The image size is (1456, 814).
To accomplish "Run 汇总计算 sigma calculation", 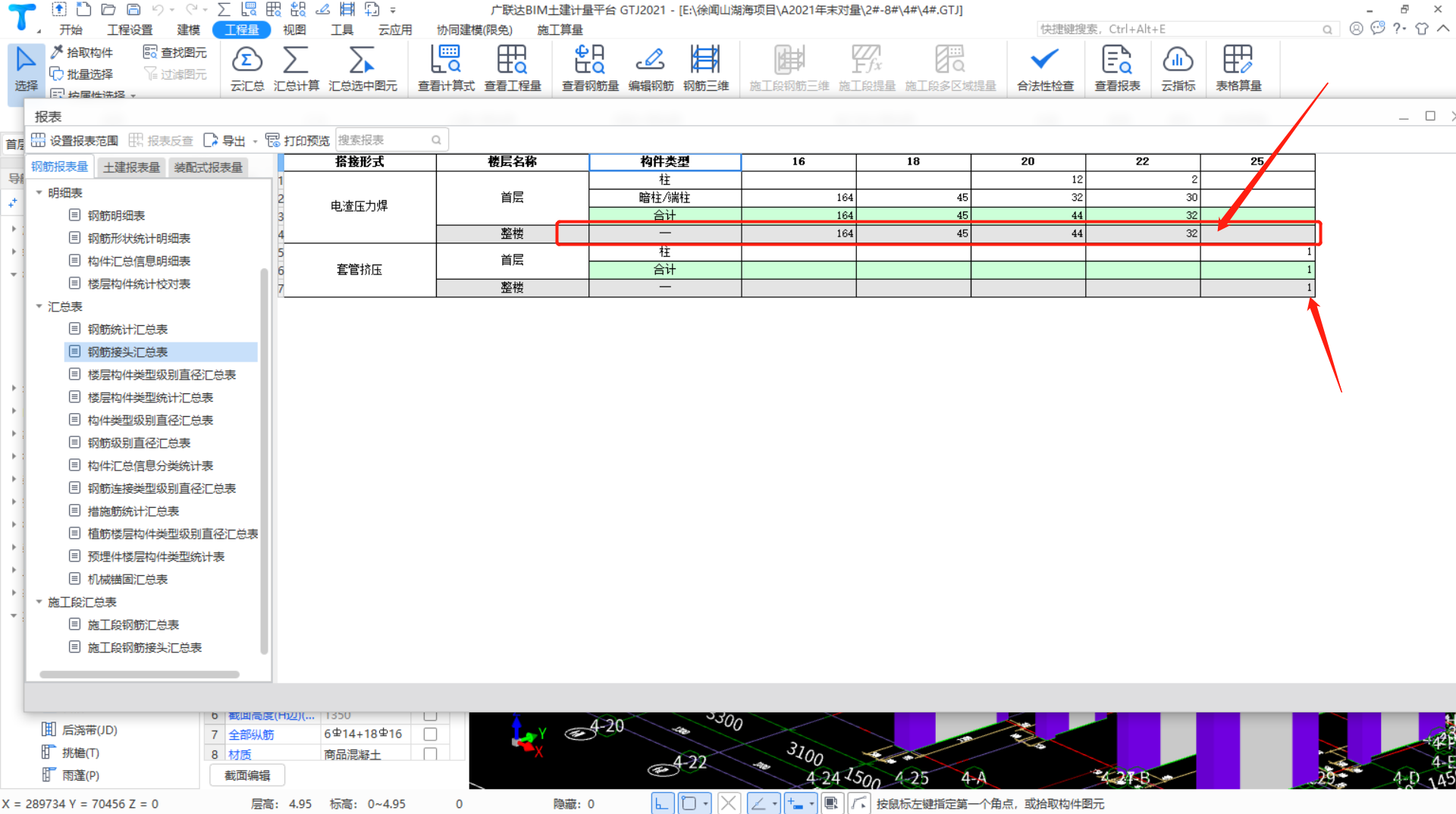I will pyautogui.click(x=296, y=68).
